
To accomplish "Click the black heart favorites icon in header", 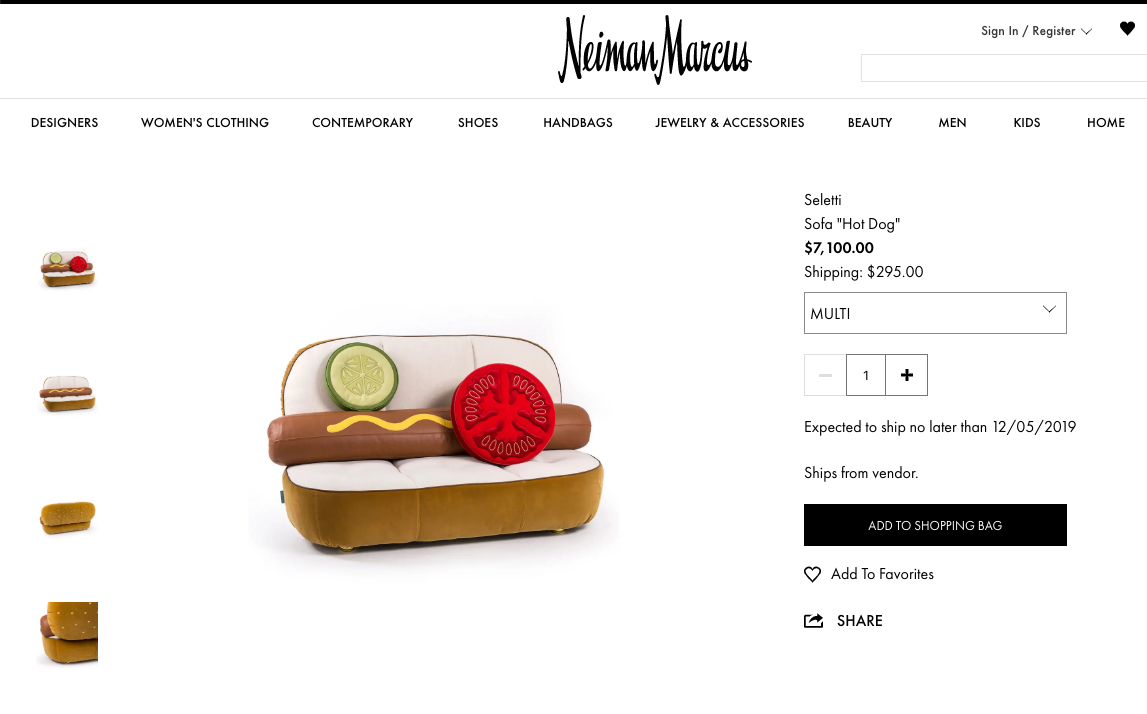I will [1127, 29].
